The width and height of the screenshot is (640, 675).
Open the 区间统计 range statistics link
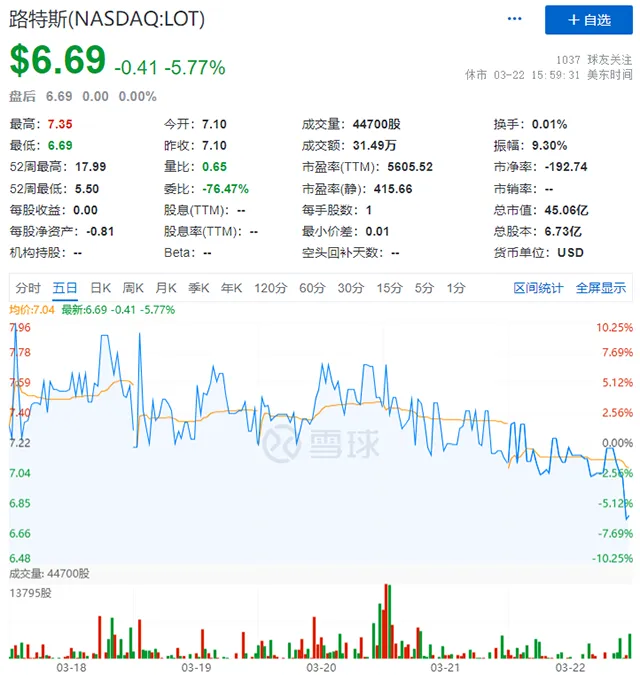pos(538,288)
